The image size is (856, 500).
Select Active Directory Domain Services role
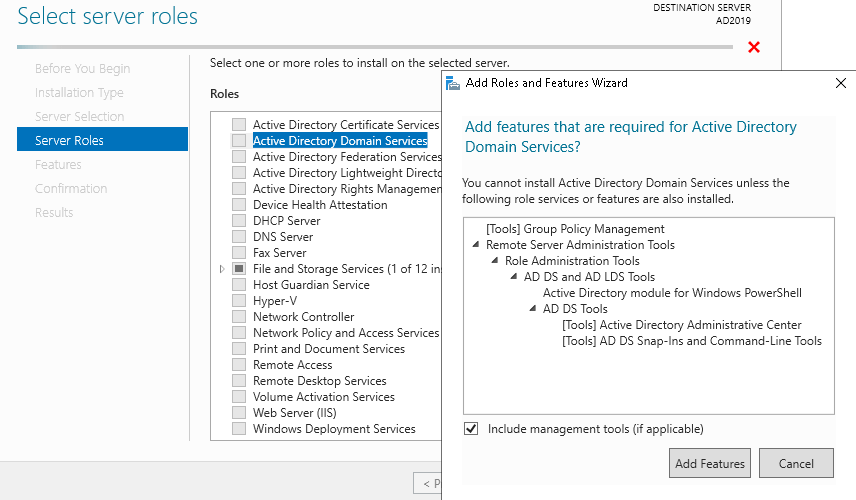click(x=340, y=141)
